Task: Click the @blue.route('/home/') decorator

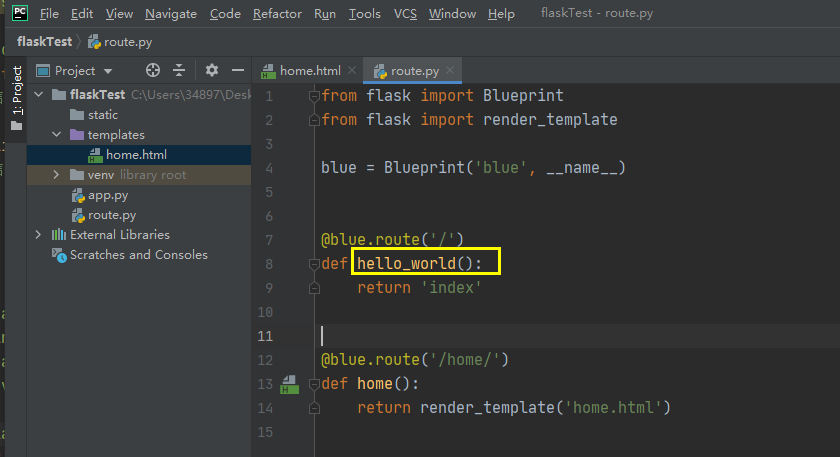Action: pos(415,359)
